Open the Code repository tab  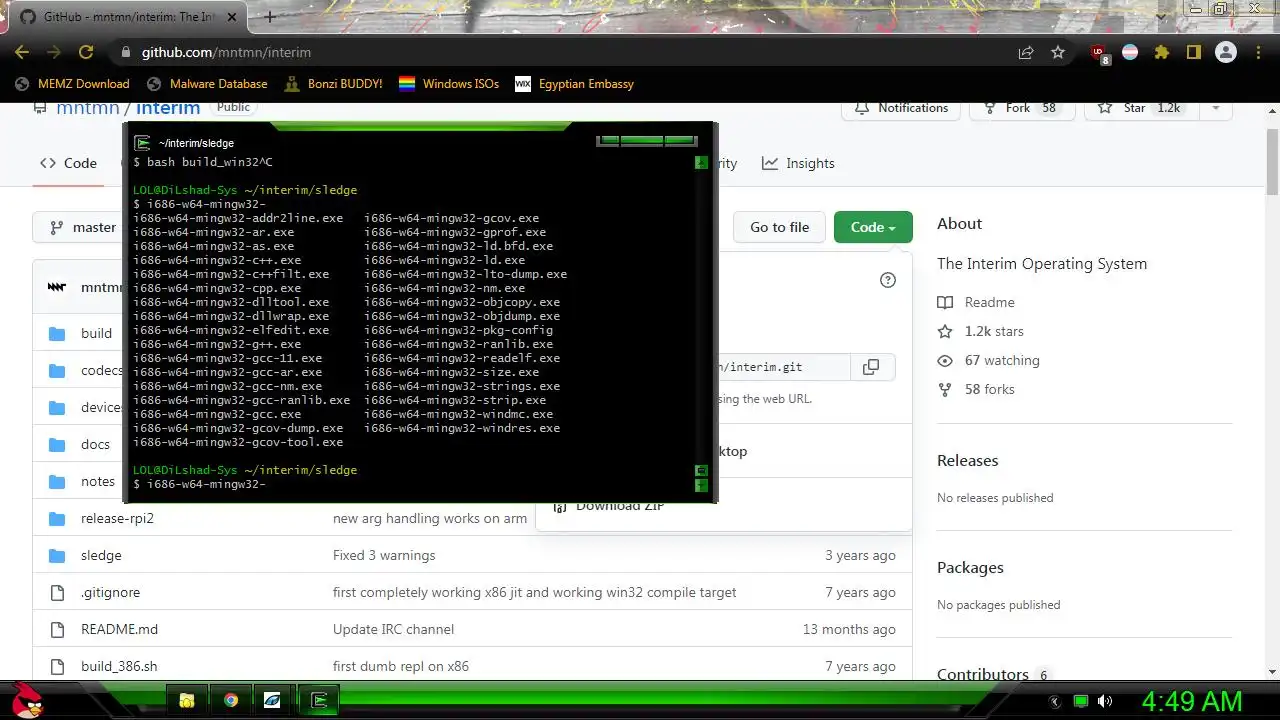pos(69,163)
